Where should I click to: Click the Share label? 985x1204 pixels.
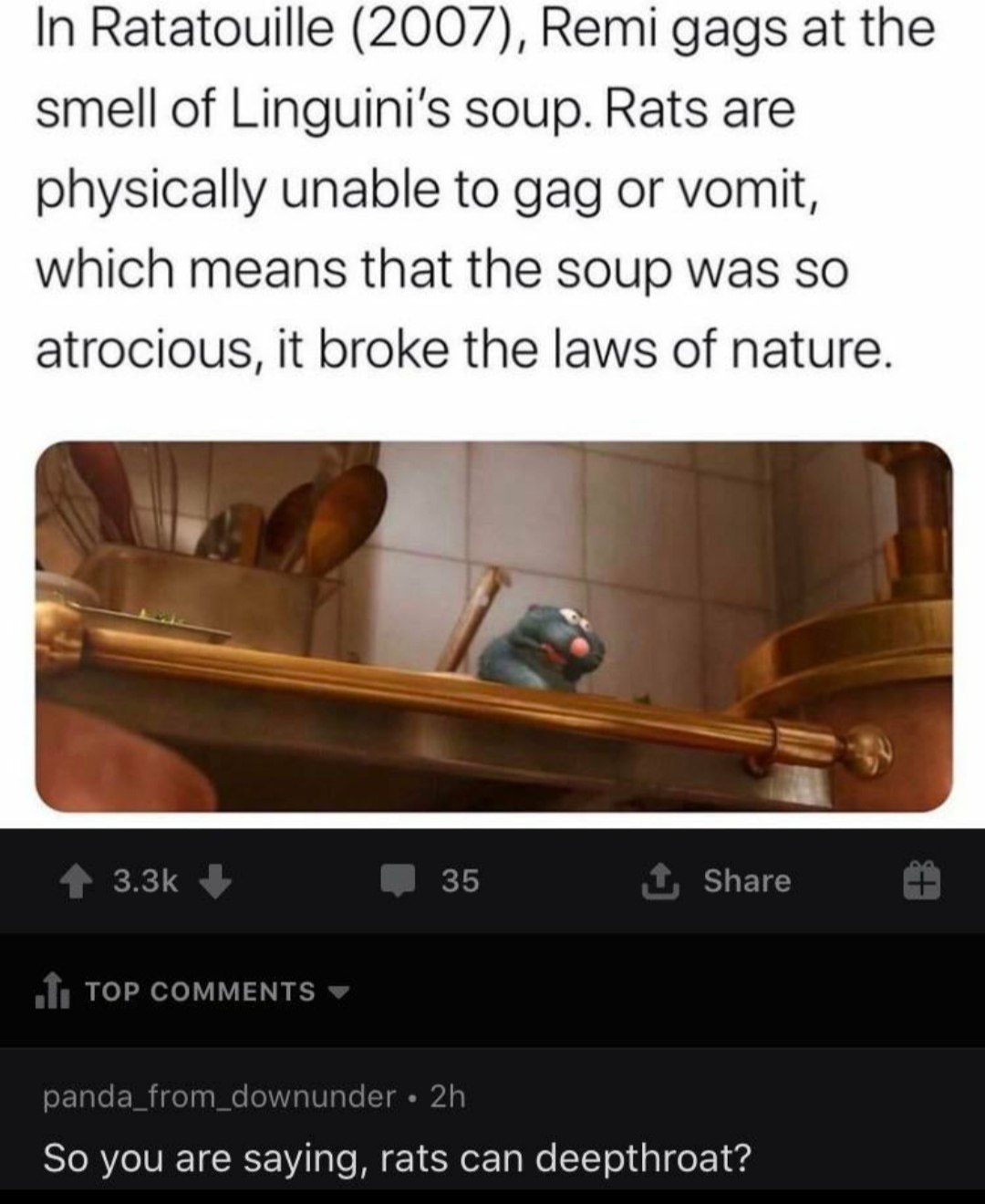click(747, 880)
